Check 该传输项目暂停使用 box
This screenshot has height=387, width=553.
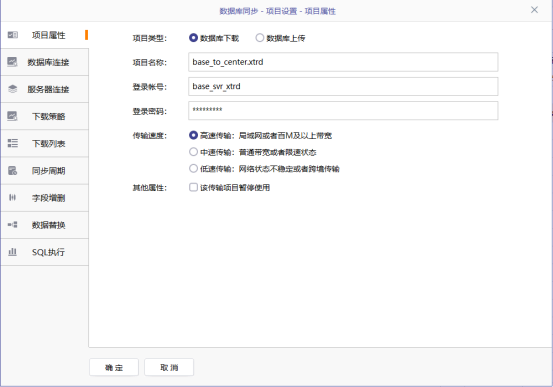click(193, 187)
